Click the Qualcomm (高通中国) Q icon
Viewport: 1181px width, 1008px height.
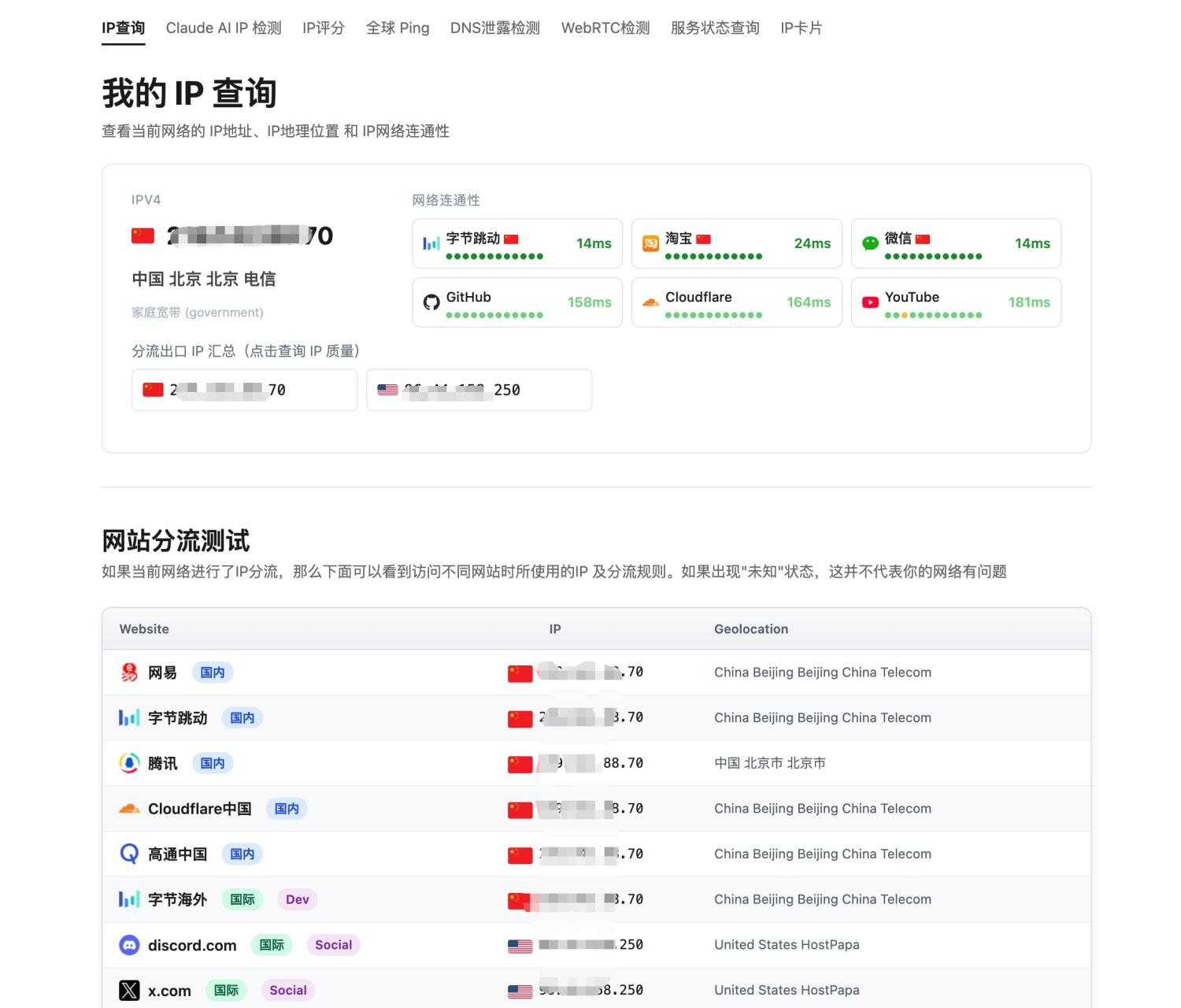(x=129, y=854)
